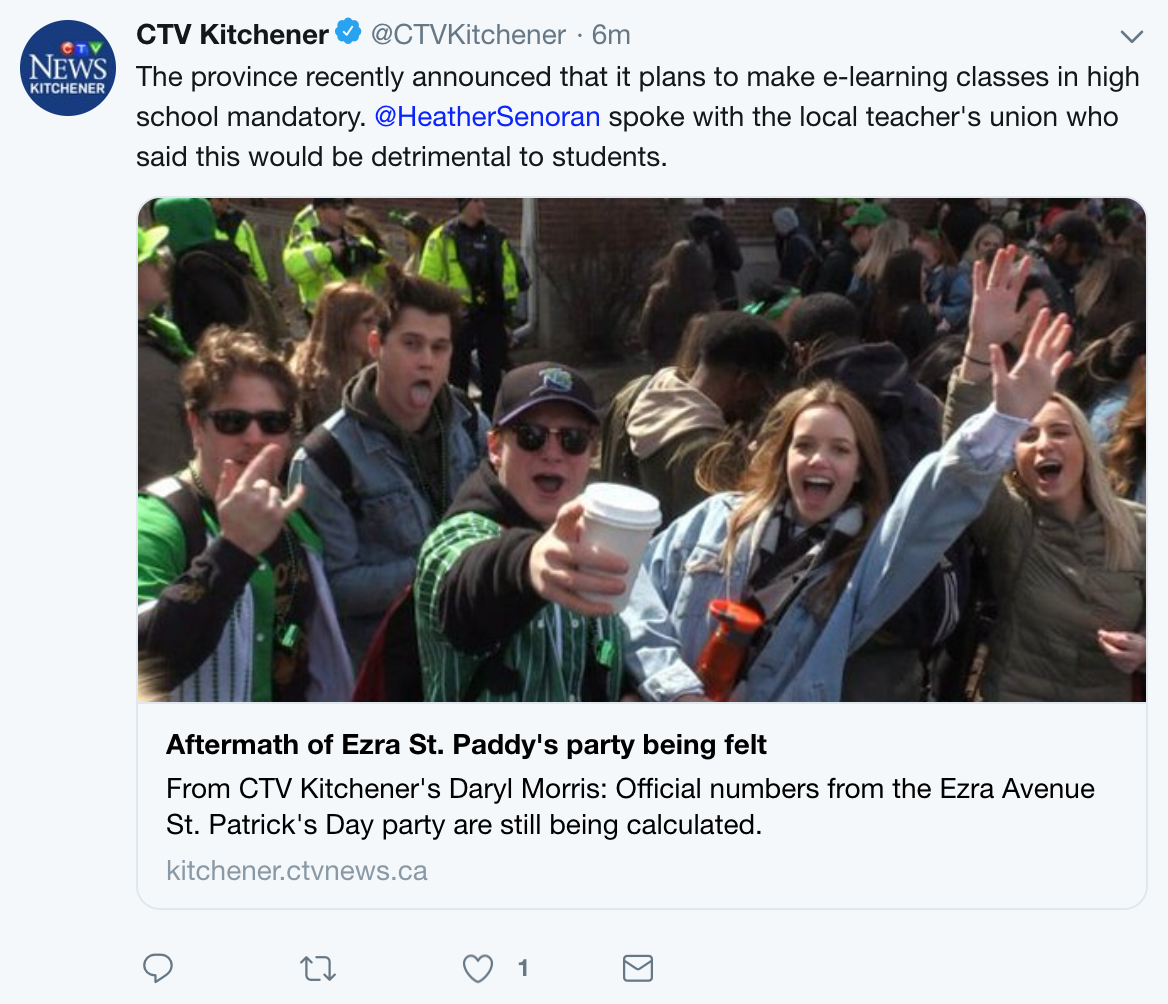The height and width of the screenshot is (1004, 1168).
Task: Click the card description mentioning Daryl Morris
Action: point(630,807)
